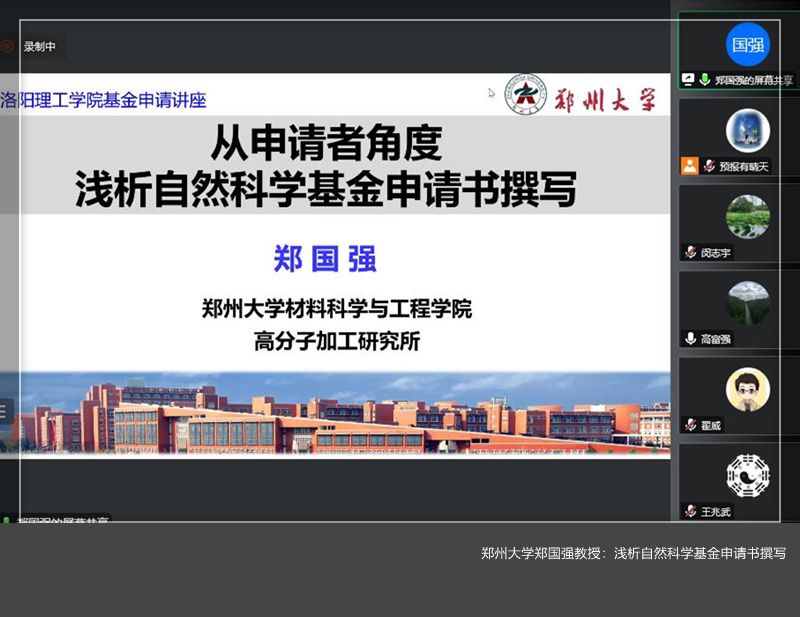Click the red recording indicator icon
Image resolution: width=800 pixels, height=617 pixels.
(8, 46)
